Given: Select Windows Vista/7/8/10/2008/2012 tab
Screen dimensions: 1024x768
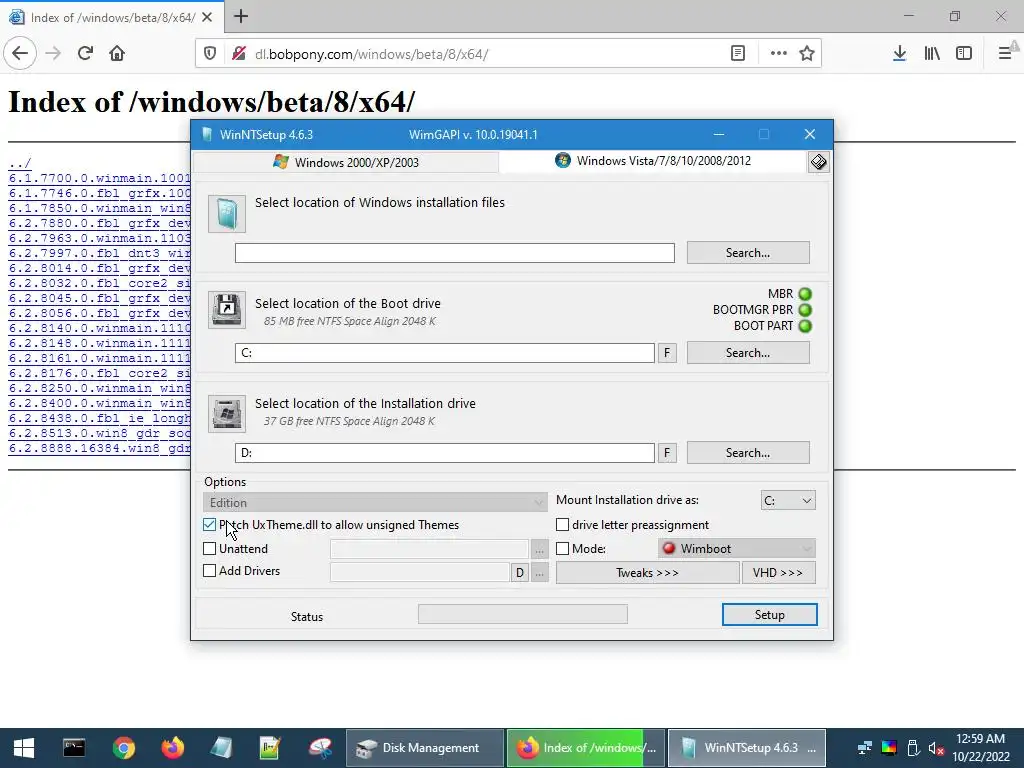Looking at the screenshot, I should tap(653, 161).
